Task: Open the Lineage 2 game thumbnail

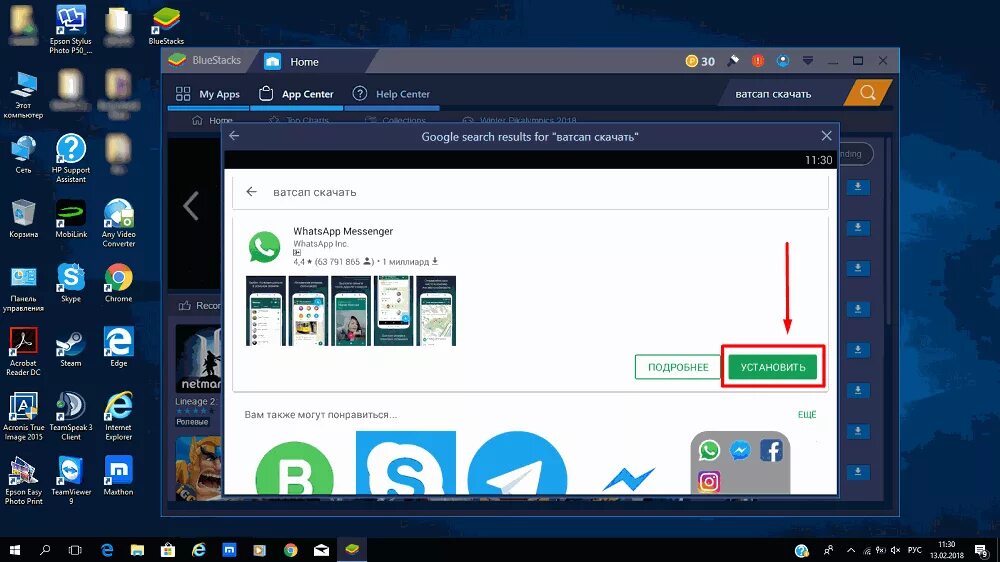Action: point(199,359)
